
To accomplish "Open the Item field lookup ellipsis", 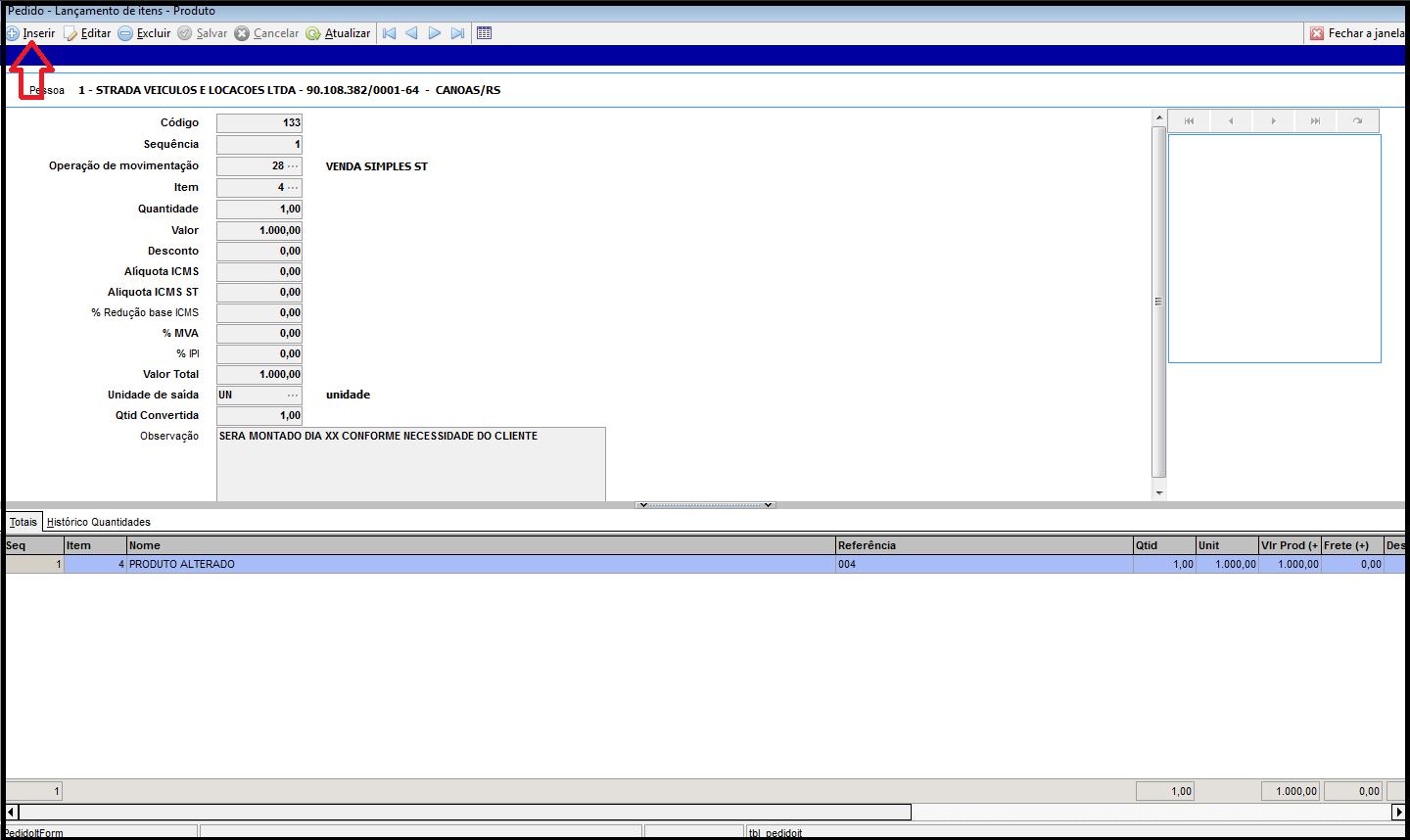I will click(x=292, y=188).
